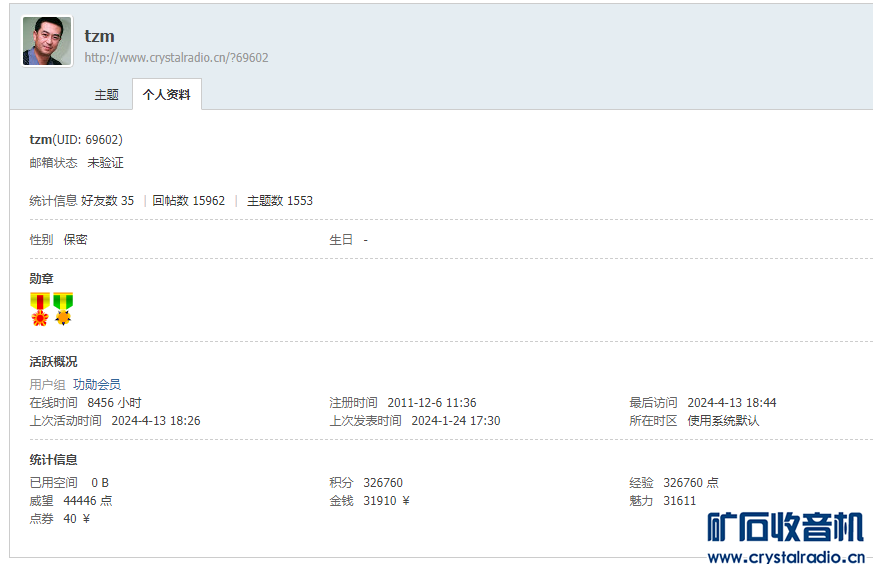Click the 矿石收音机 site logo
873x570 pixels.
pos(785,527)
